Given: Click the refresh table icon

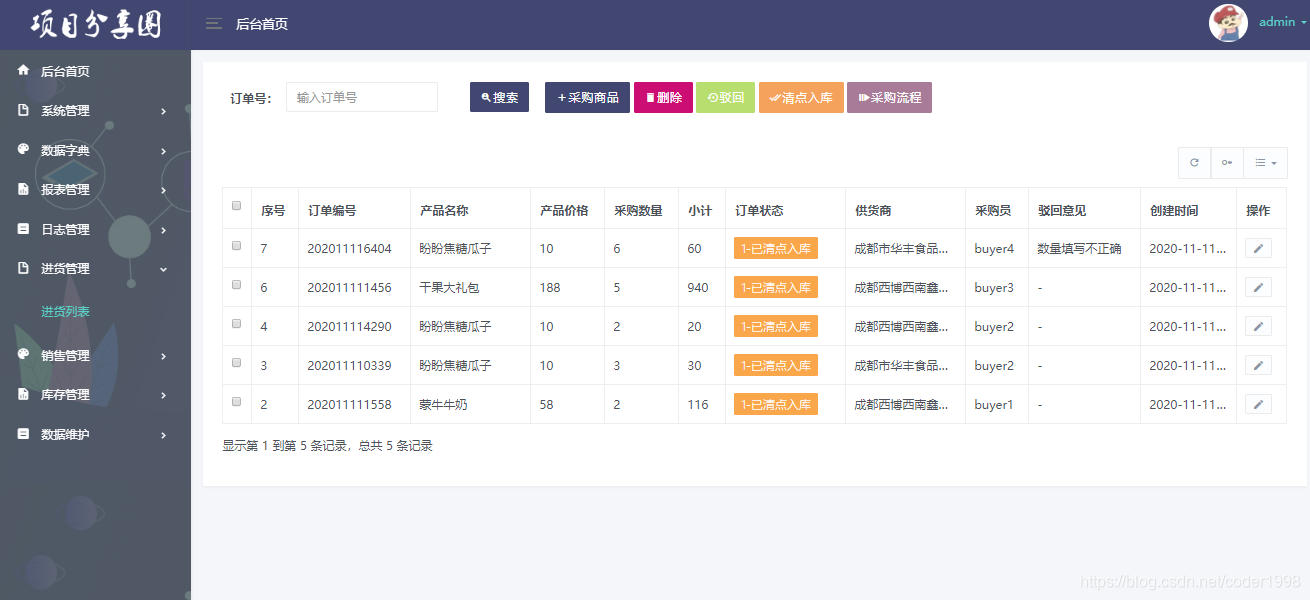Looking at the screenshot, I should point(1194,162).
